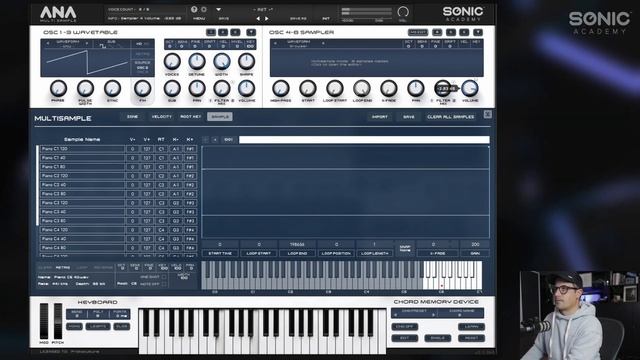The height and width of the screenshot is (360, 640).
Task: Click the PULSE WIDTH knob
Action: click(x=85, y=89)
